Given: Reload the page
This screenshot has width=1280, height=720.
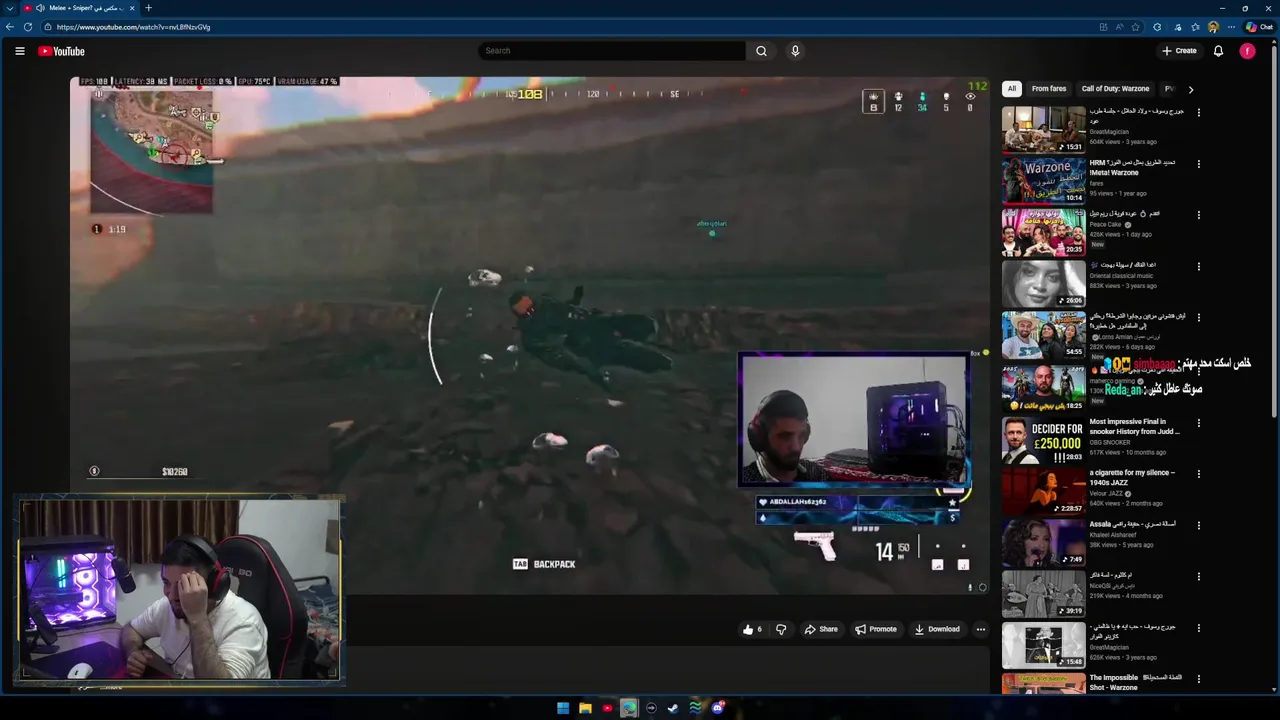Looking at the screenshot, I should pos(28,27).
